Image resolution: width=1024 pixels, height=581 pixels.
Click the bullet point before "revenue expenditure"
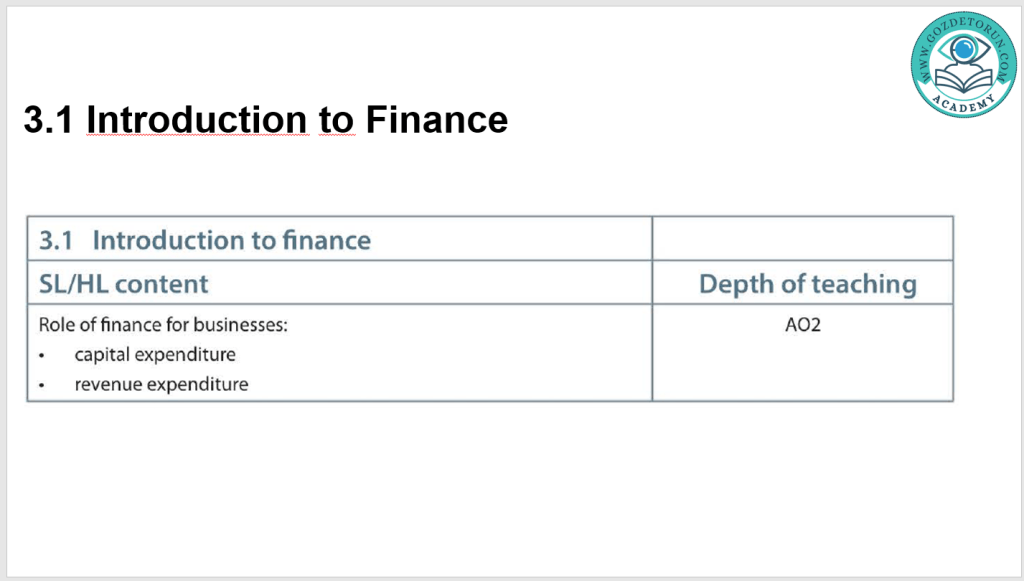(x=42, y=385)
